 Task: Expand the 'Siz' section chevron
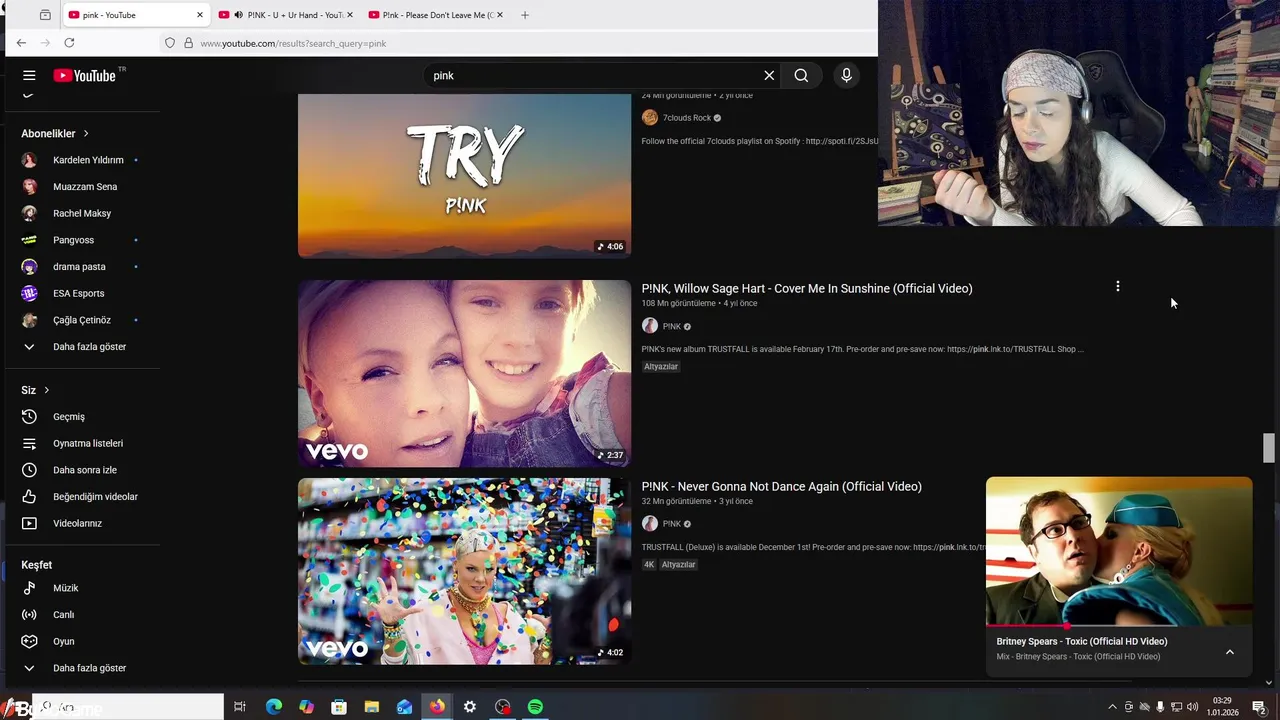[x=46, y=390]
